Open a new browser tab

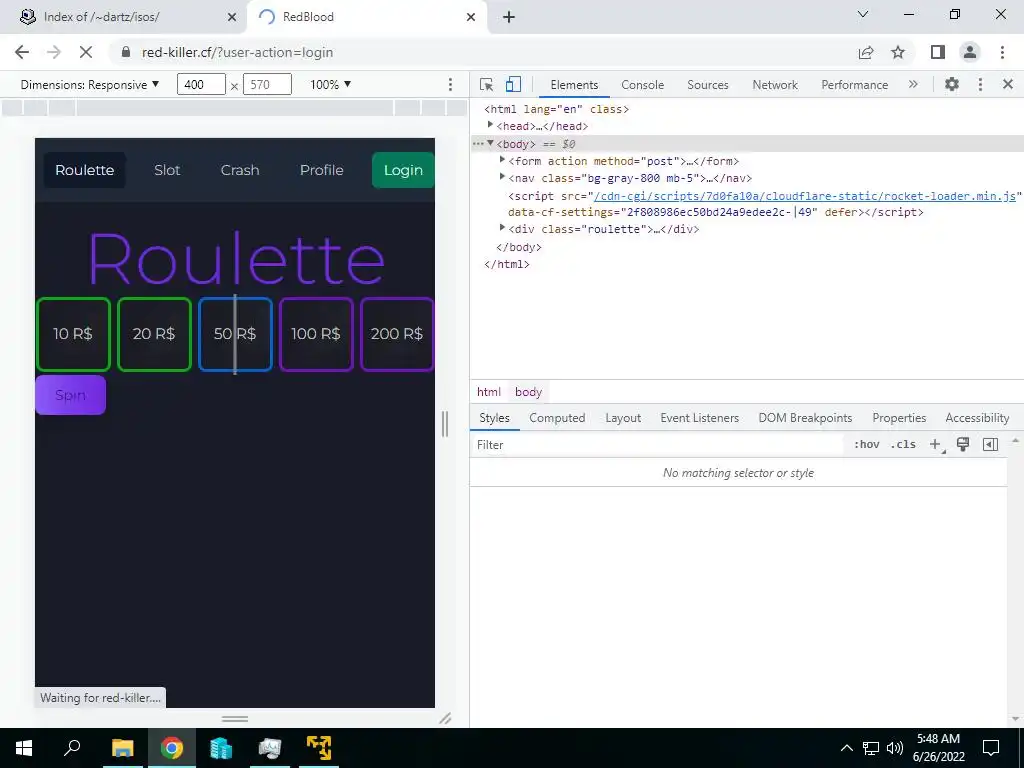pos(509,17)
